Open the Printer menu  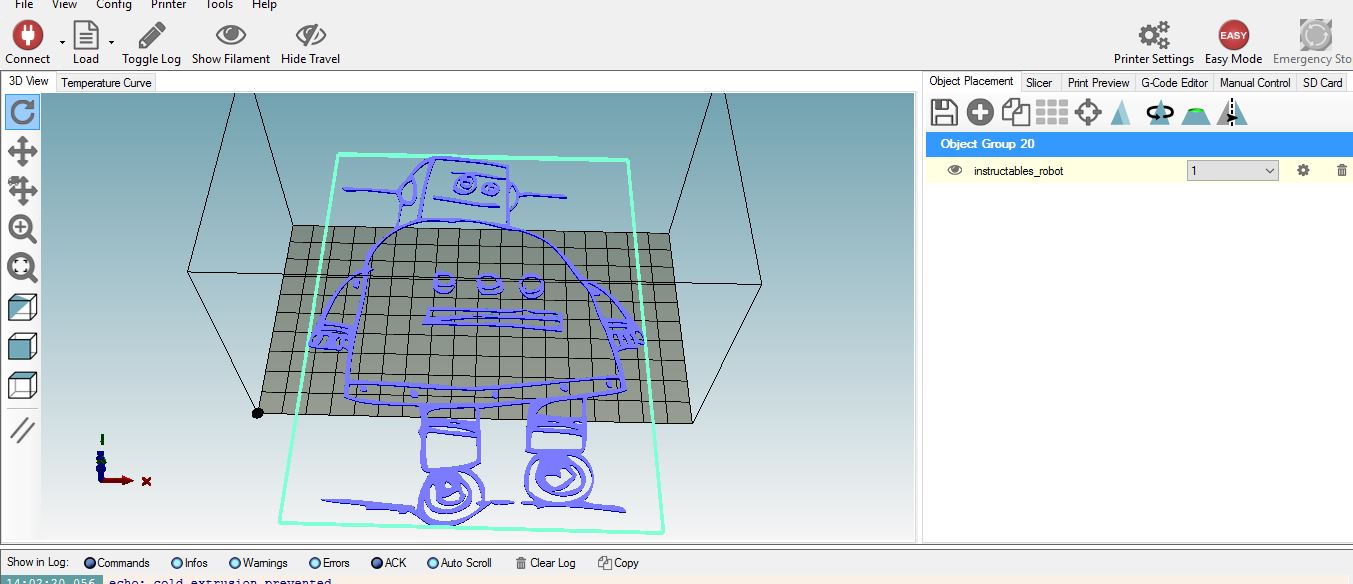168,5
